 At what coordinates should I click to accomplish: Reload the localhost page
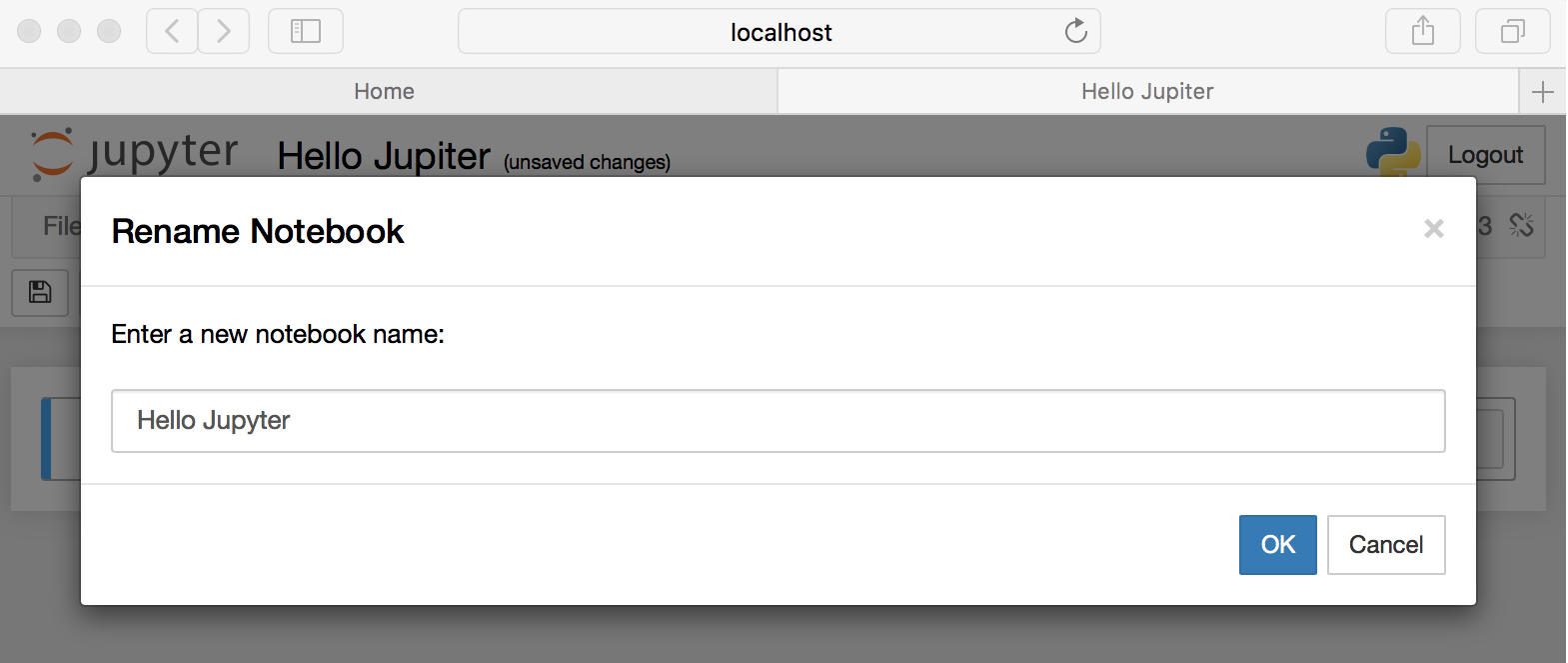click(1075, 31)
